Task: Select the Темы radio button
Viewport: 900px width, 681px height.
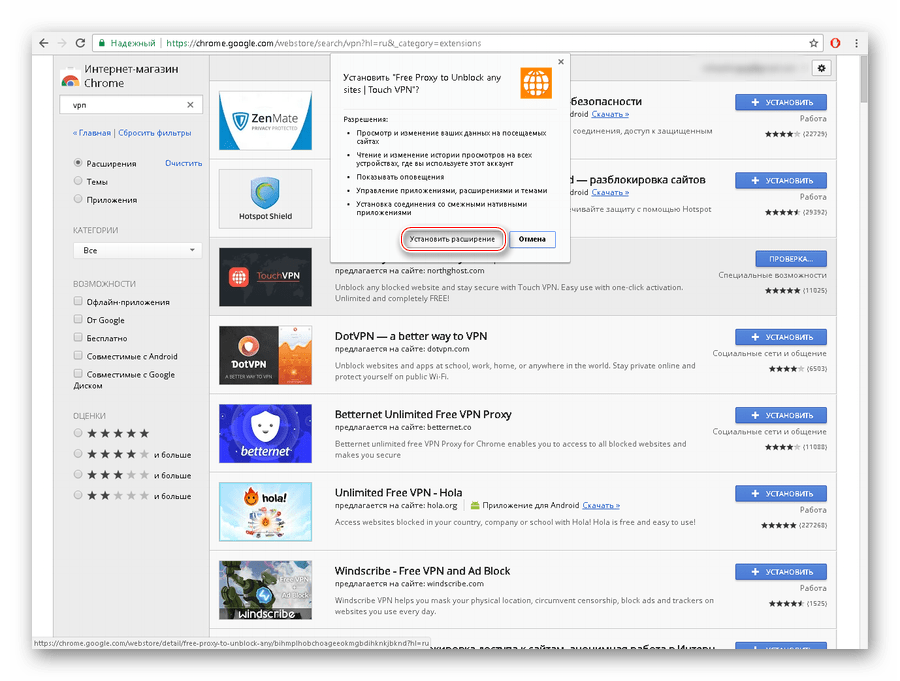Action: point(78,181)
